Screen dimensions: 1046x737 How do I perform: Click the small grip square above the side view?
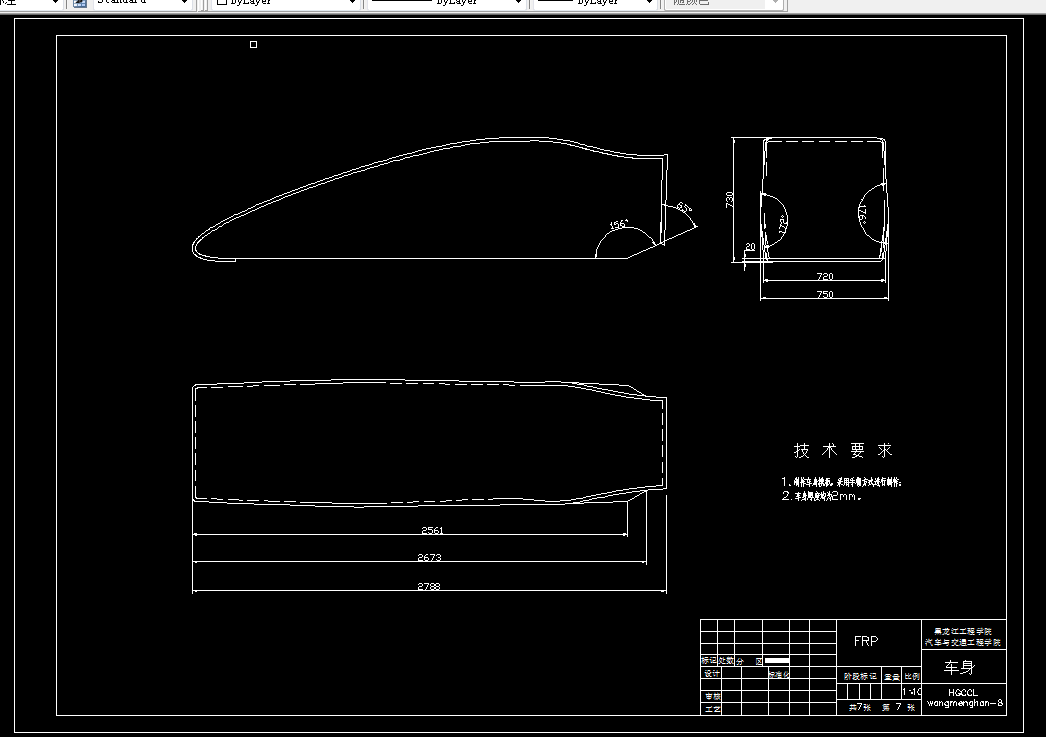click(x=253, y=45)
